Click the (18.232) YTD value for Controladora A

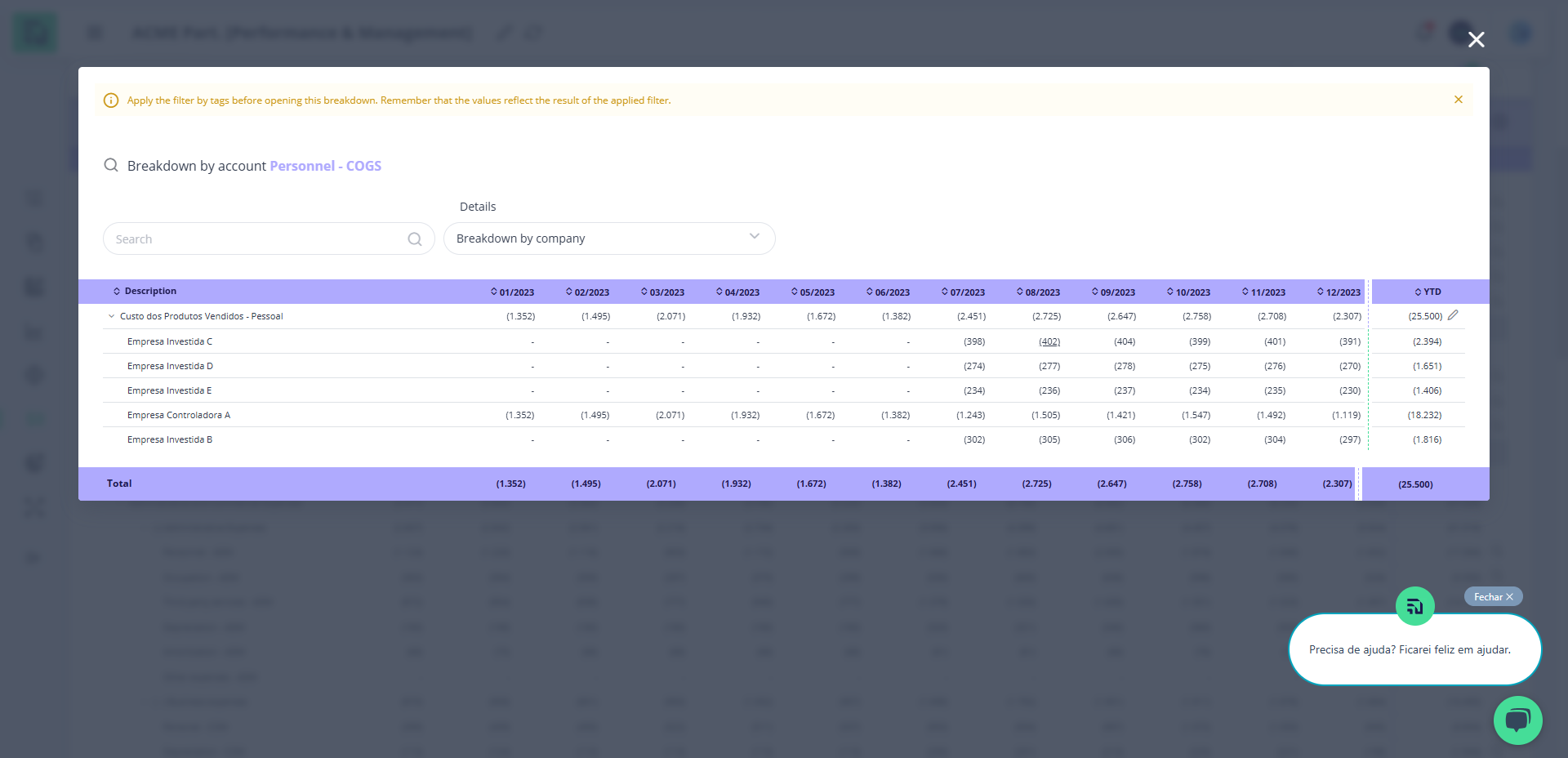click(x=1424, y=415)
